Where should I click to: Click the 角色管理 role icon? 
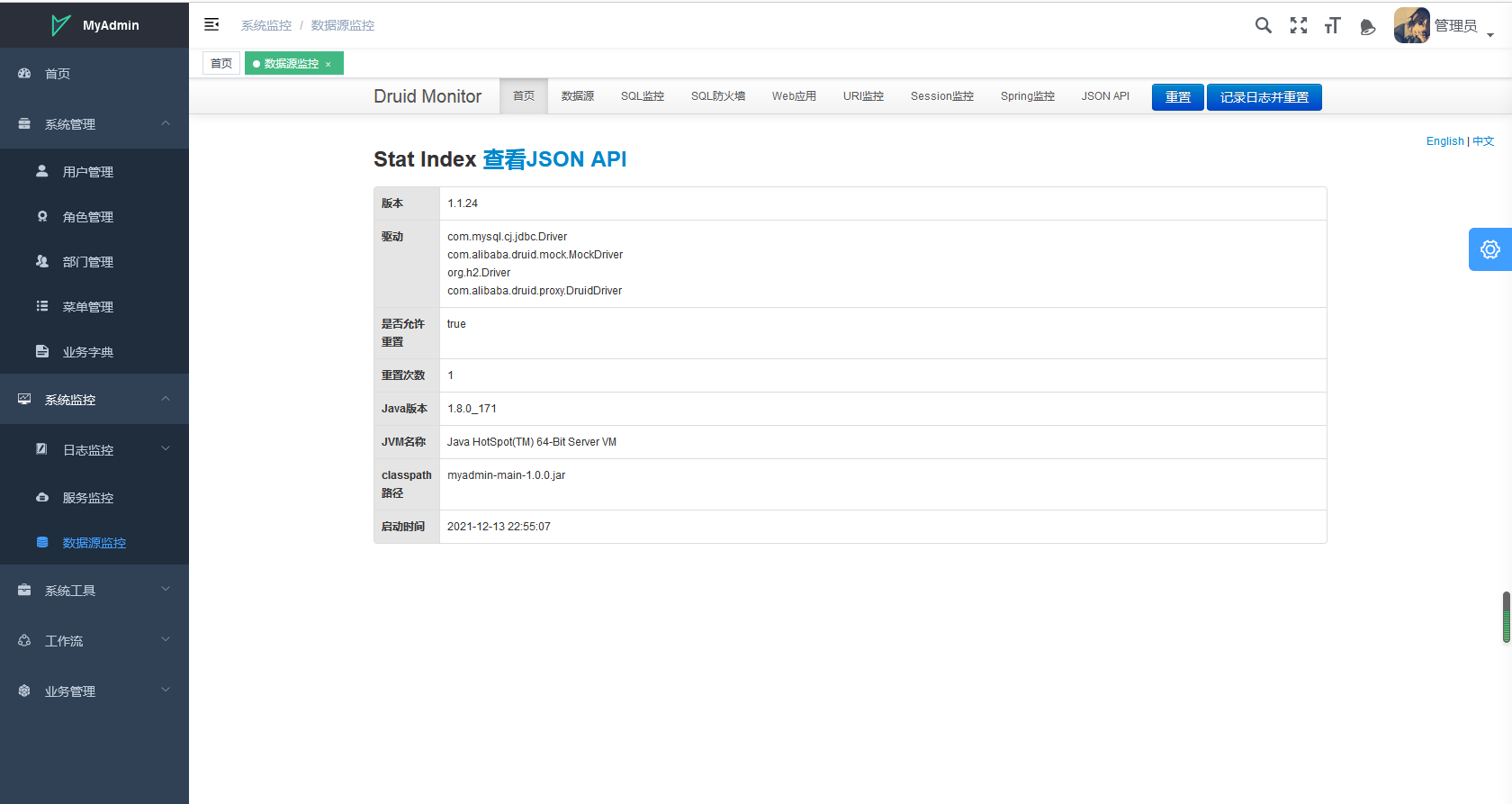[41, 216]
